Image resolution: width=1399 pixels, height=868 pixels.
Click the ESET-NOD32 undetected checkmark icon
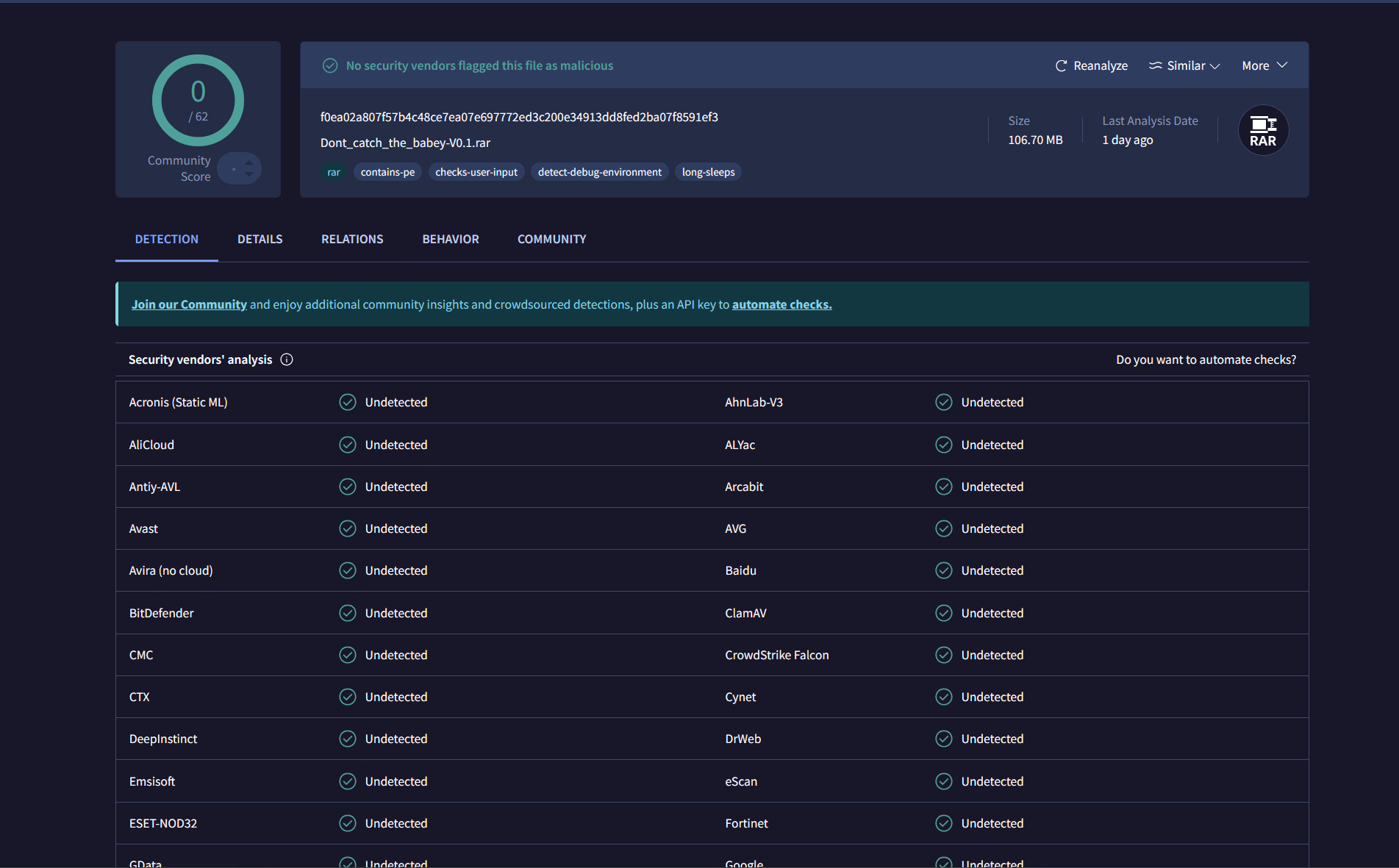coord(348,823)
